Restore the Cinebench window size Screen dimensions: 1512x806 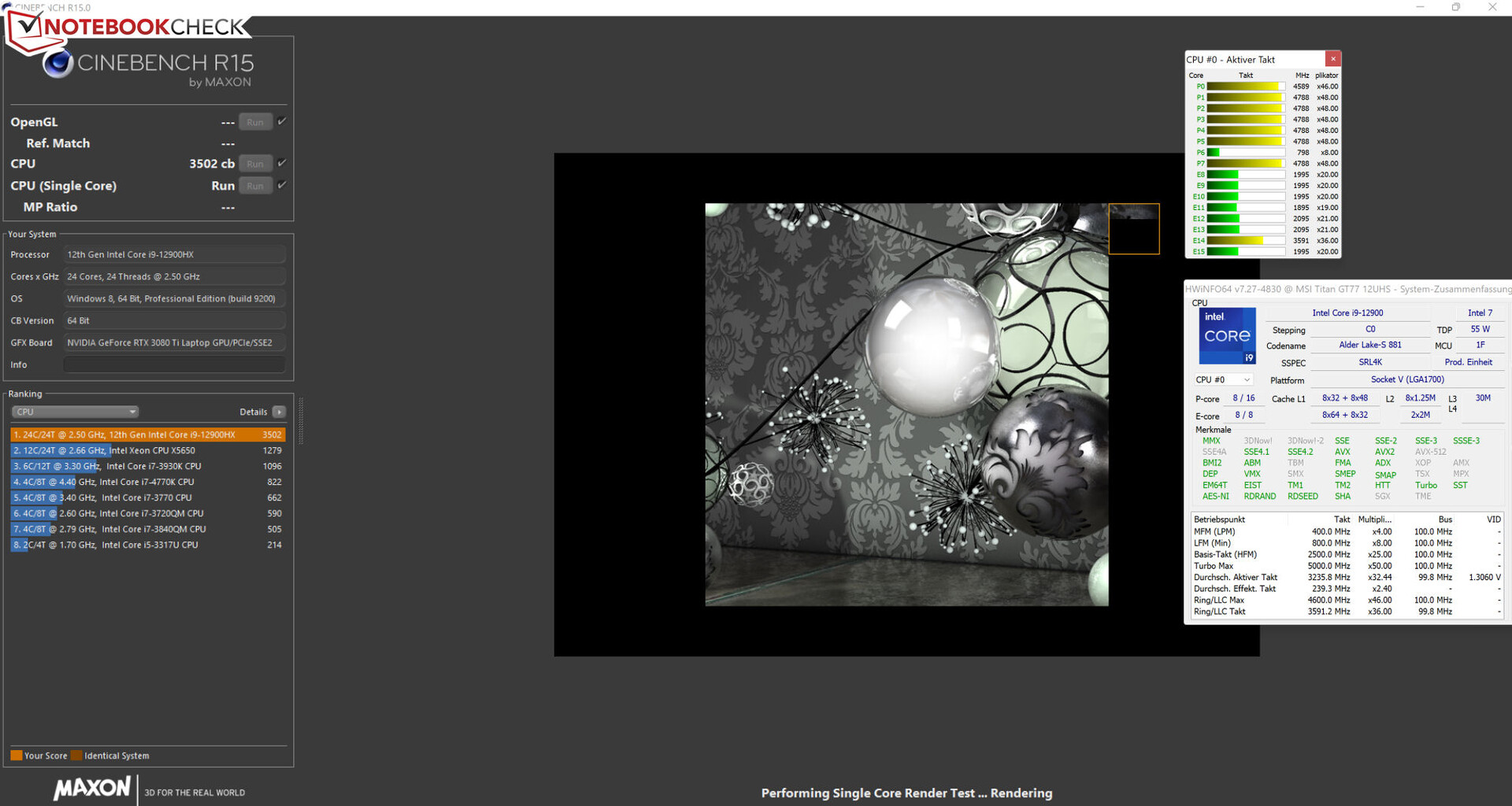(1456, 7)
